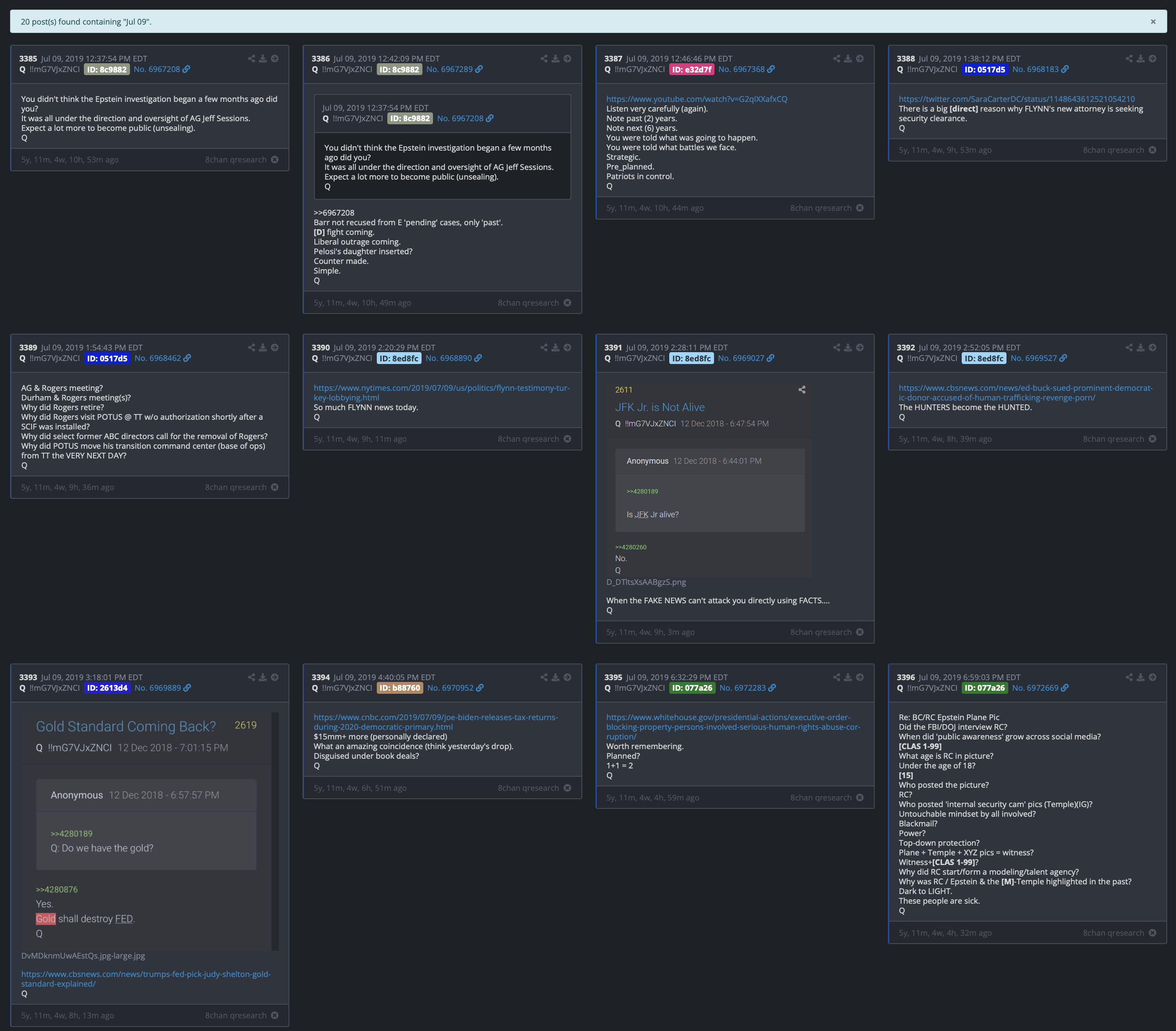Click ID: b88760 badge on post 3394
This screenshot has width=1176, height=1031.
point(400,688)
